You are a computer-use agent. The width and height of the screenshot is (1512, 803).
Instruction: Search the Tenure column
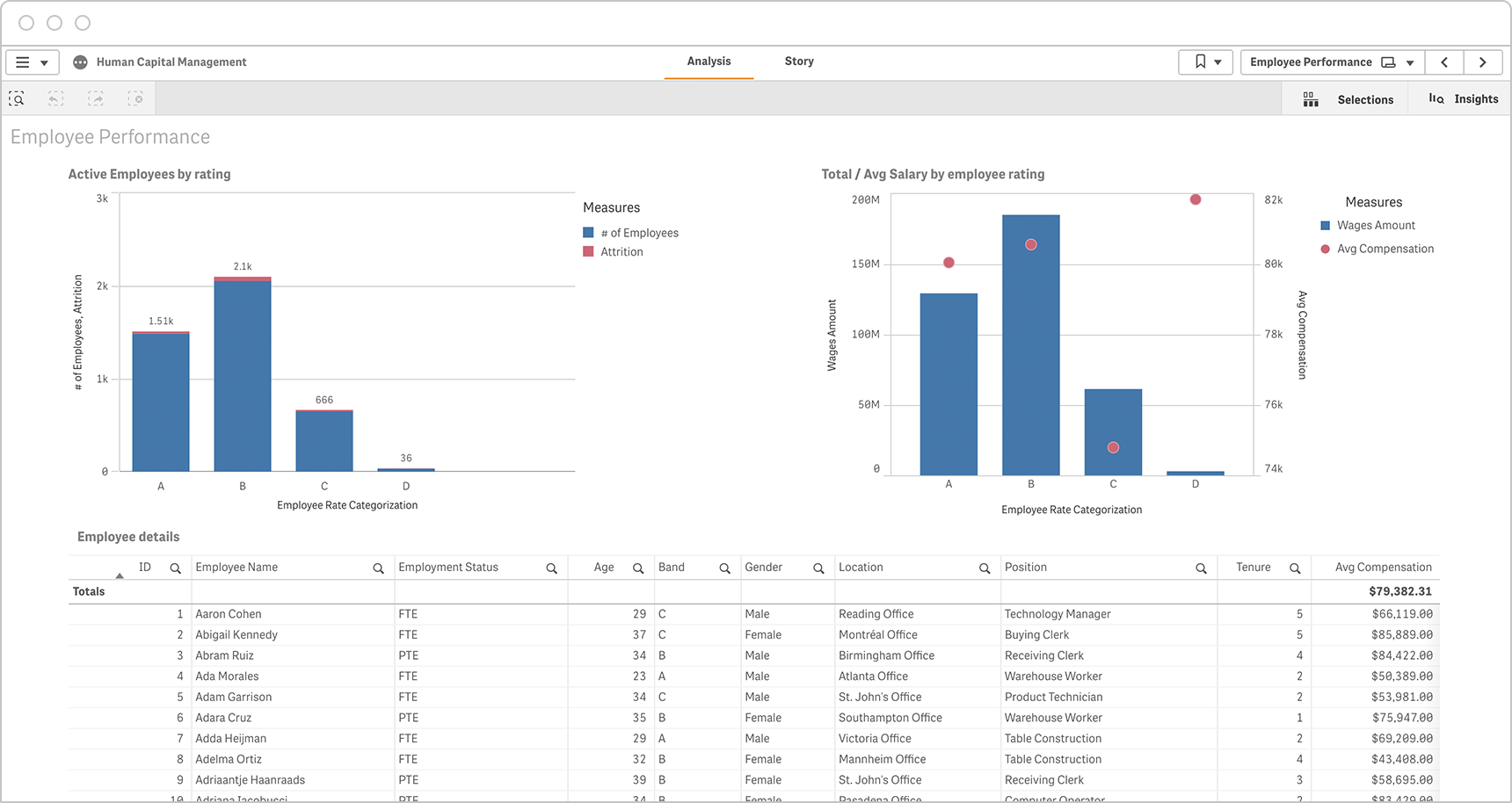[1295, 568]
